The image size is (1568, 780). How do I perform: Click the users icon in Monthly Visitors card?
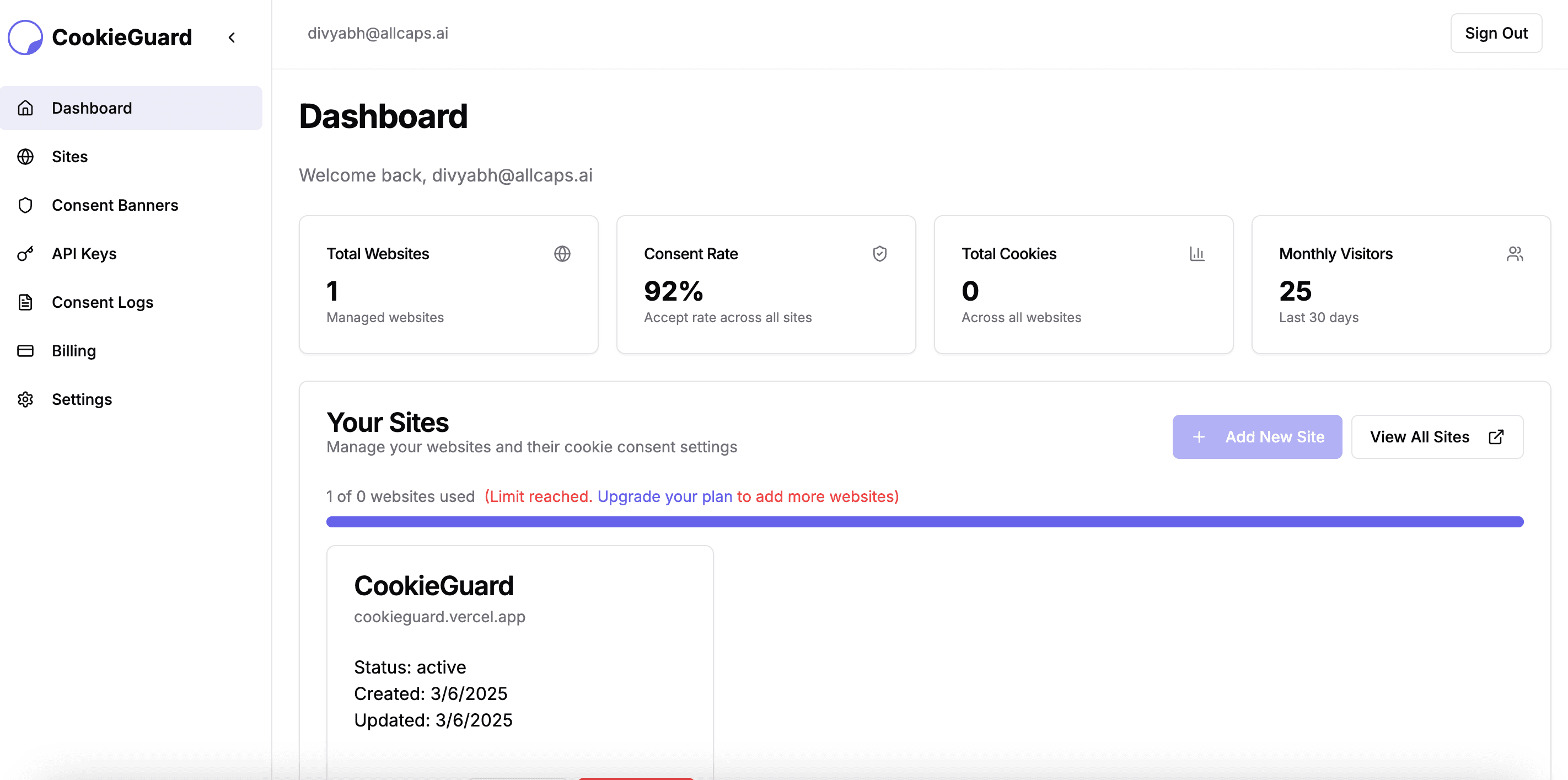point(1515,254)
